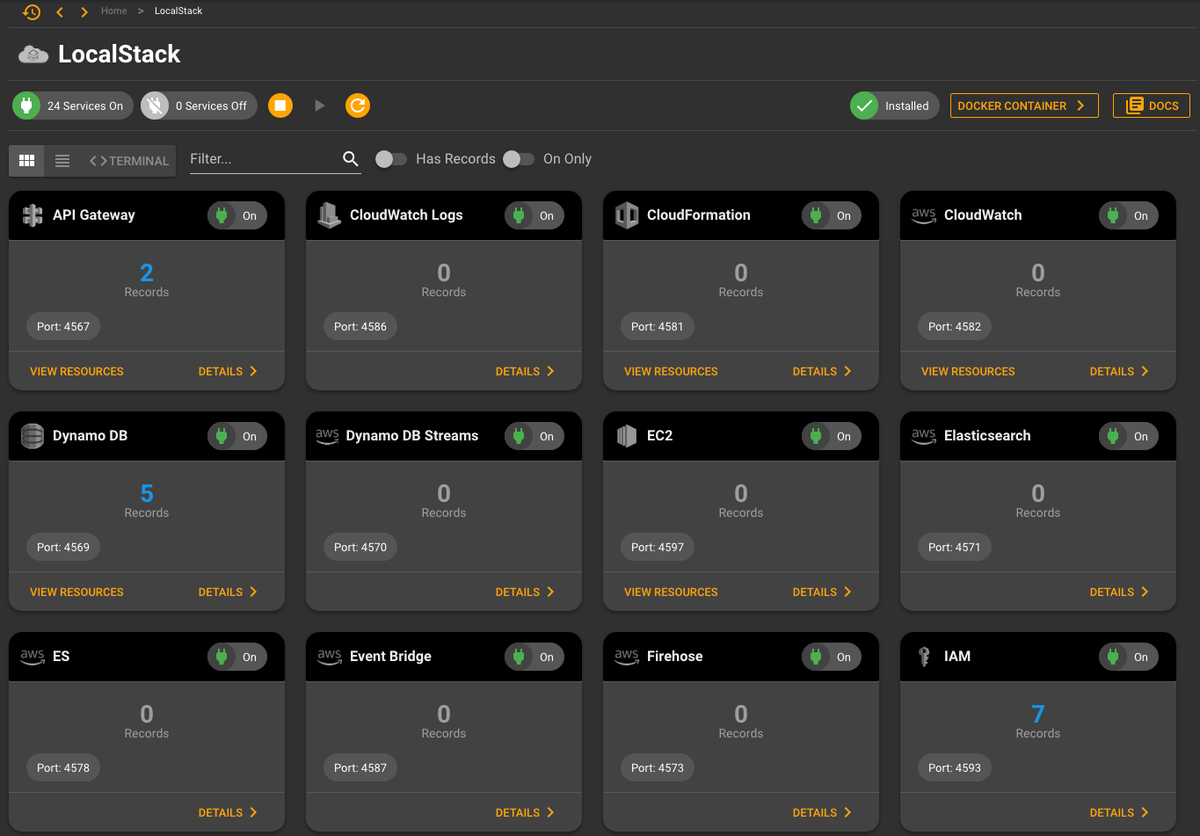This screenshot has height=836, width=1200.
Task: Click the search magnifier icon
Action: coord(350,159)
